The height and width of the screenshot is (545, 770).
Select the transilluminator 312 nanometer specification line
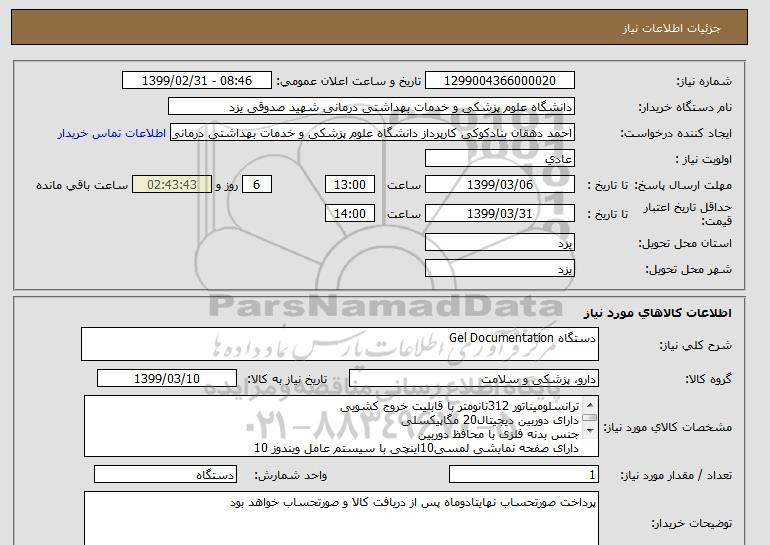click(460, 407)
